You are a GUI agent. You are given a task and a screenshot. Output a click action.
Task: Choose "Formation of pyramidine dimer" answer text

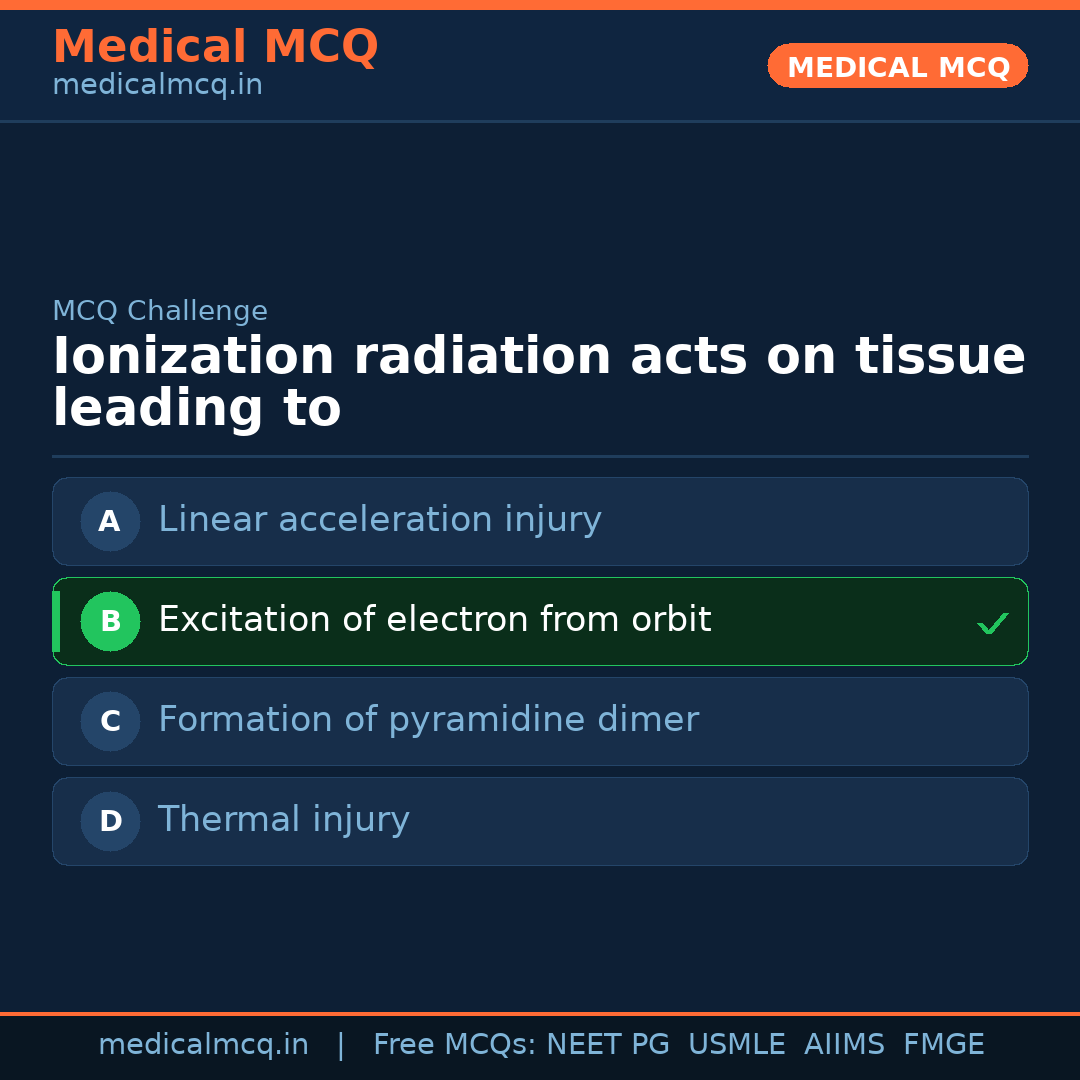coord(428,720)
